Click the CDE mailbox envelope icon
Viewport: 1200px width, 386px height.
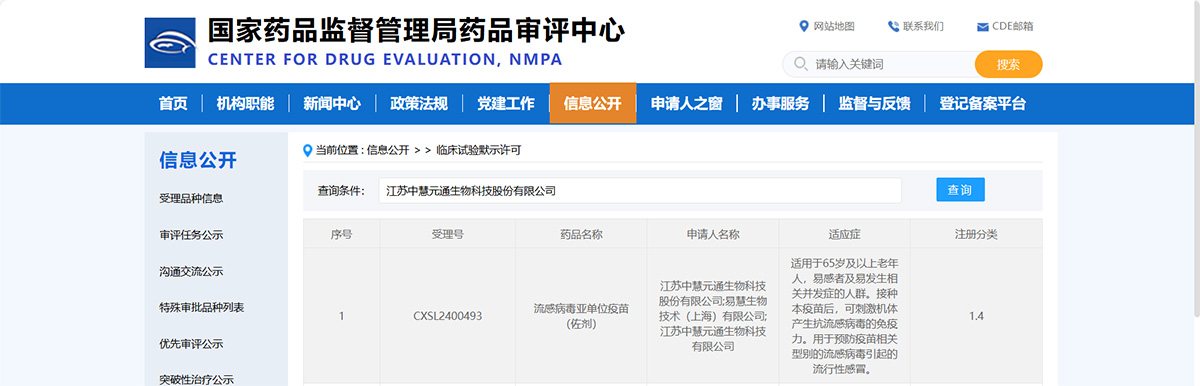pyautogui.click(x=983, y=26)
